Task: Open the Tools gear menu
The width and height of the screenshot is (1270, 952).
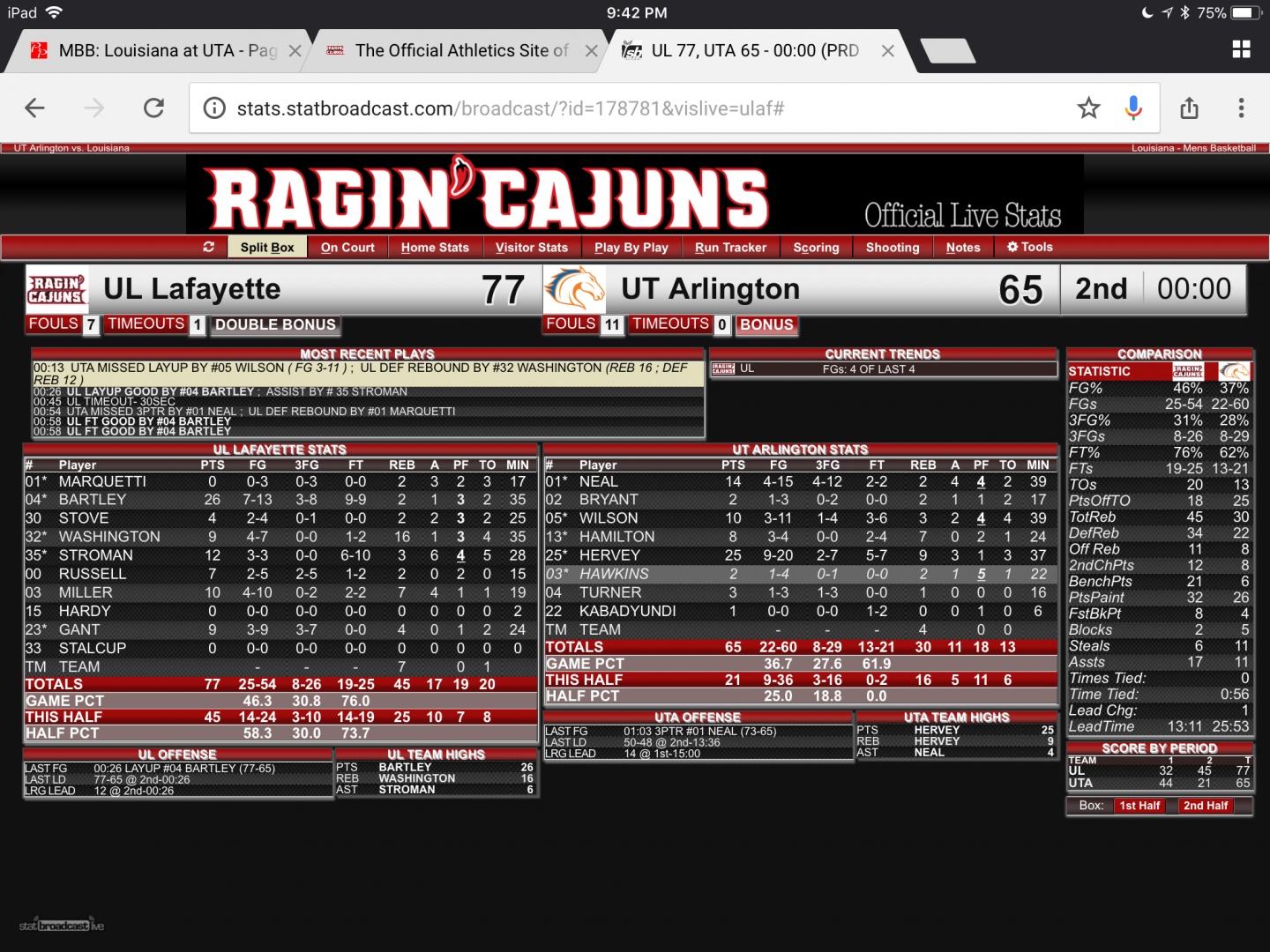Action: (x=1029, y=248)
